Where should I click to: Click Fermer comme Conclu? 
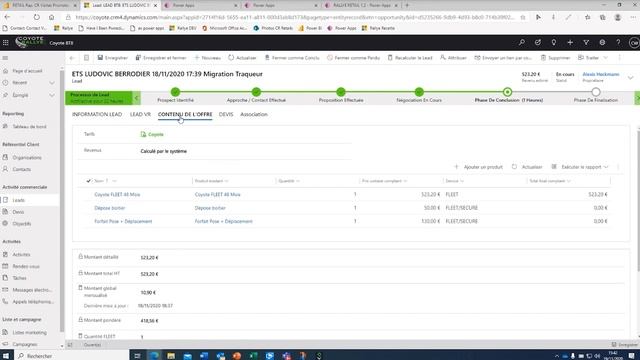(x=292, y=58)
